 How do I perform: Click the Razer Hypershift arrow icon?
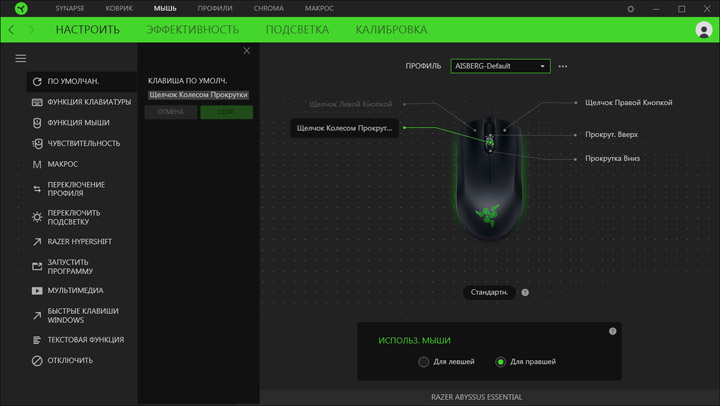[x=37, y=242]
